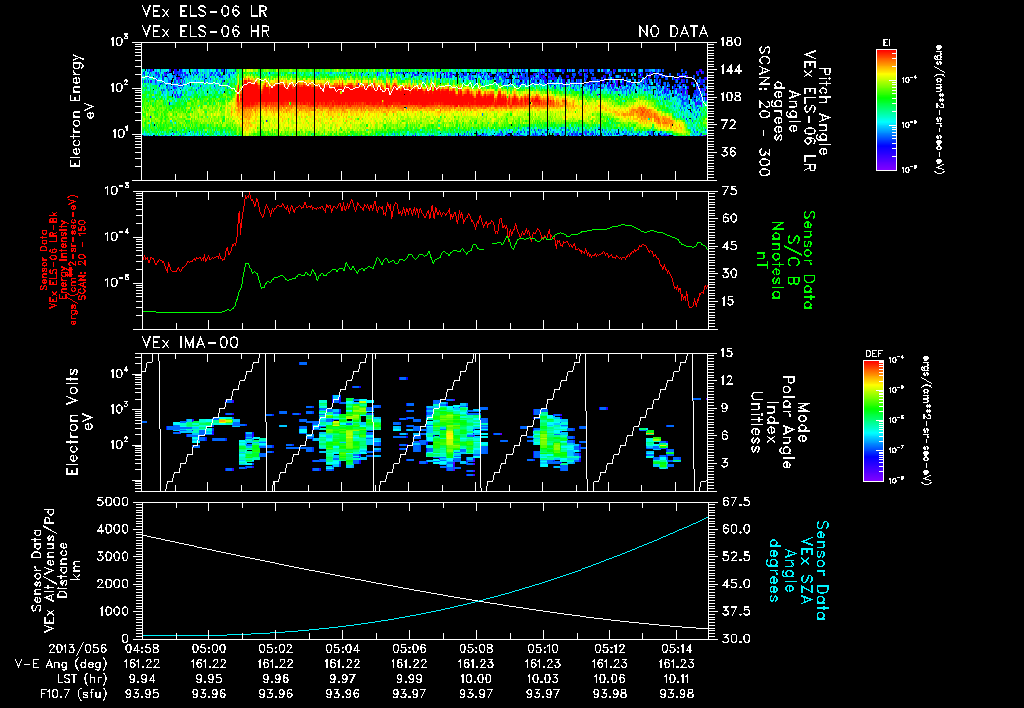The image size is (1024, 708).
Task: Click the 'Electron Energy eV' axis label
Action: (x=82, y=111)
